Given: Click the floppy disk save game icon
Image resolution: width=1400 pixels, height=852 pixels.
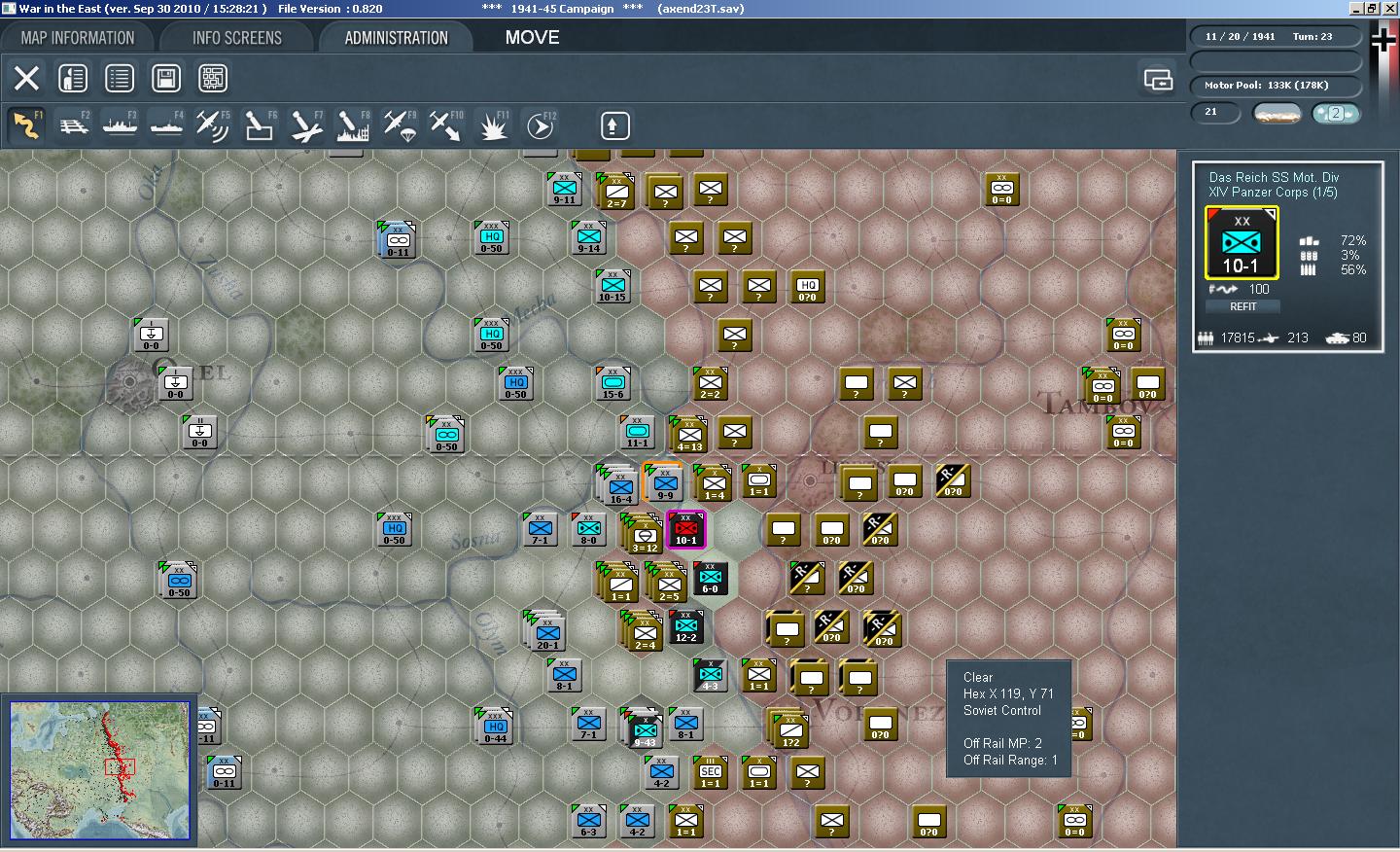Looking at the screenshot, I should point(166,78).
